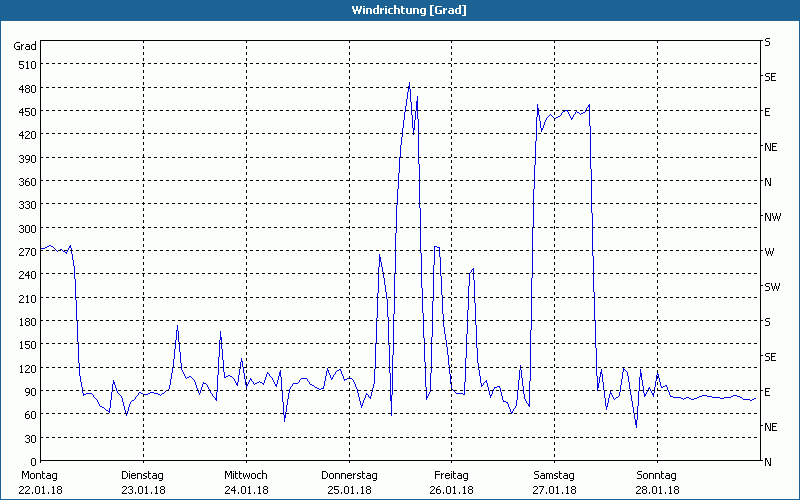
Task: Click the 510 value on the y-axis
Action: point(27,65)
